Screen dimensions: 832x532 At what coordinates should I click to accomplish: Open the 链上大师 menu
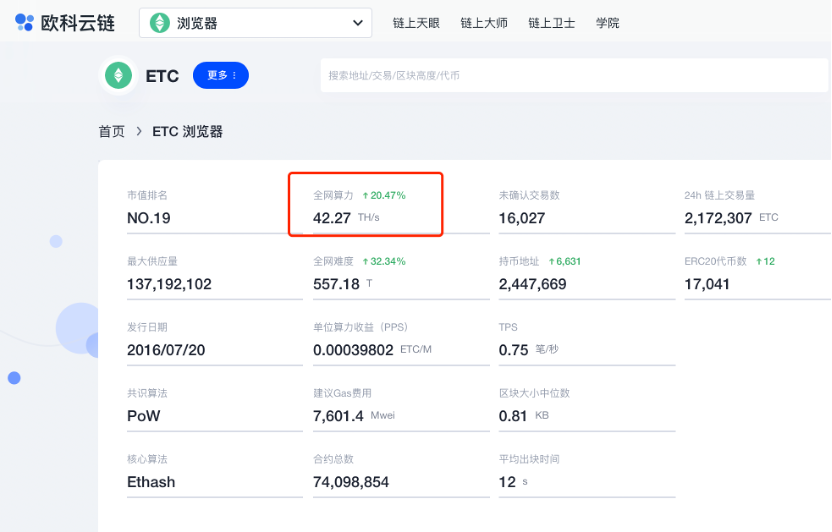tap(484, 23)
